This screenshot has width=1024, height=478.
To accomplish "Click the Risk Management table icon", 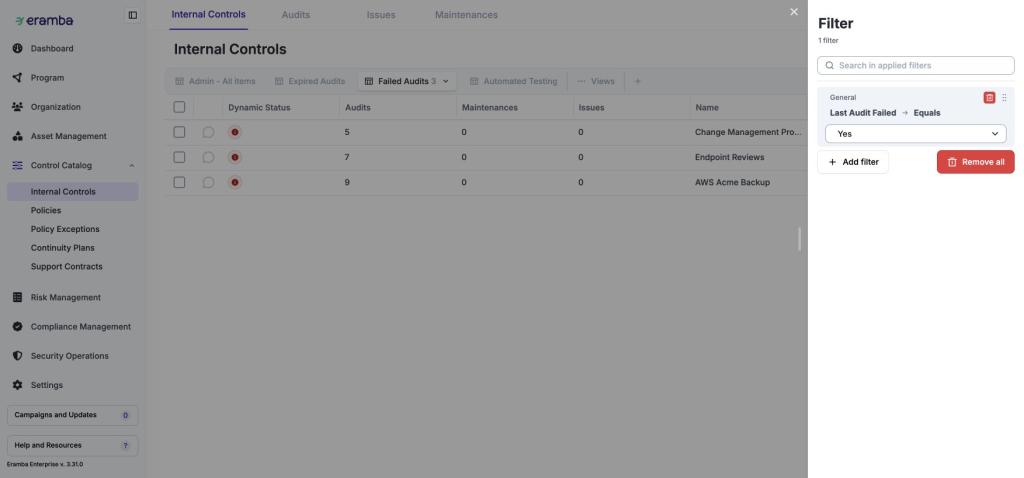I will click(x=18, y=297).
